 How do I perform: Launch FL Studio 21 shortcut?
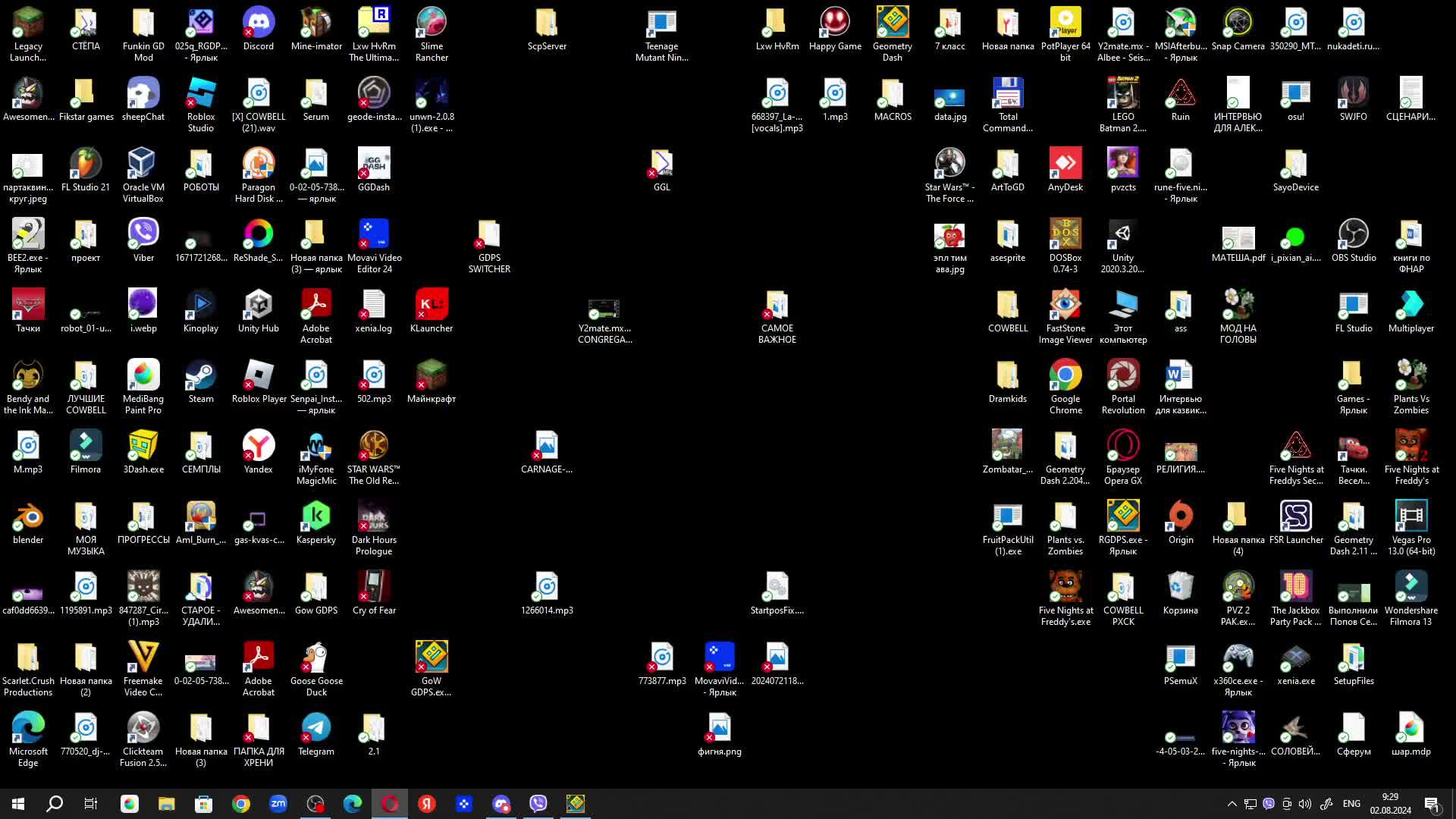click(x=86, y=170)
